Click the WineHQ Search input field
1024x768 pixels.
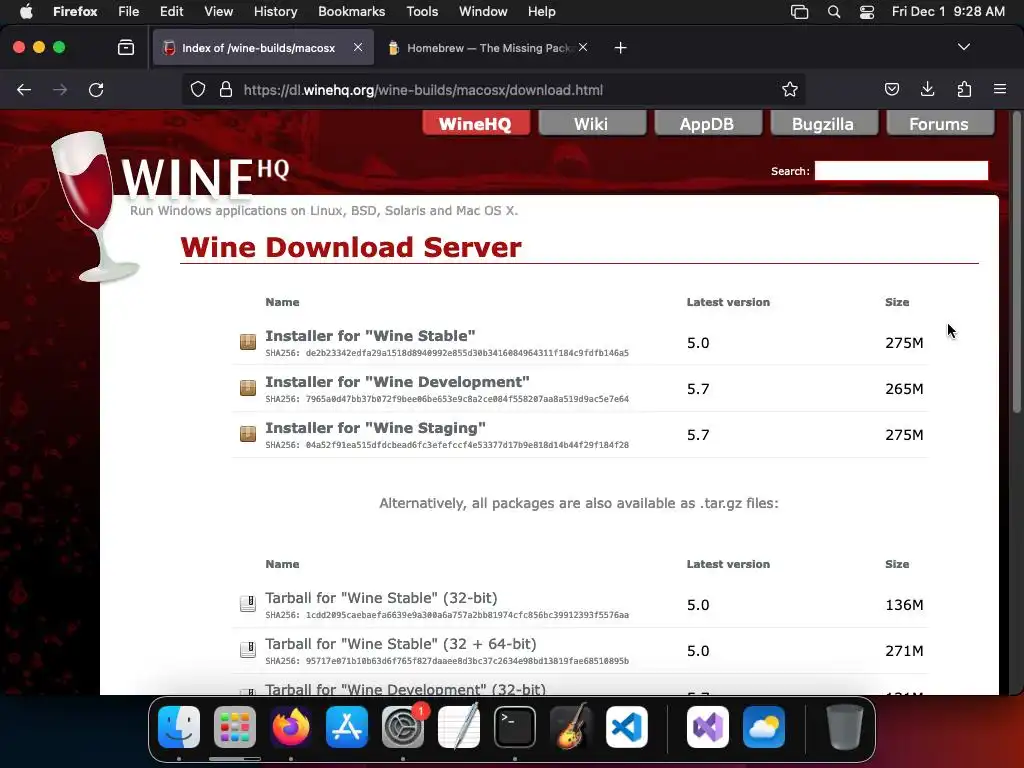pyautogui.click(x=901, y=170)
